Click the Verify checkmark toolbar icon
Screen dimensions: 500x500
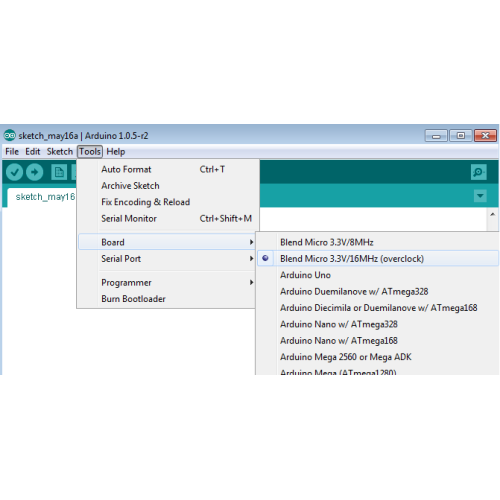(x=14, y=172)
